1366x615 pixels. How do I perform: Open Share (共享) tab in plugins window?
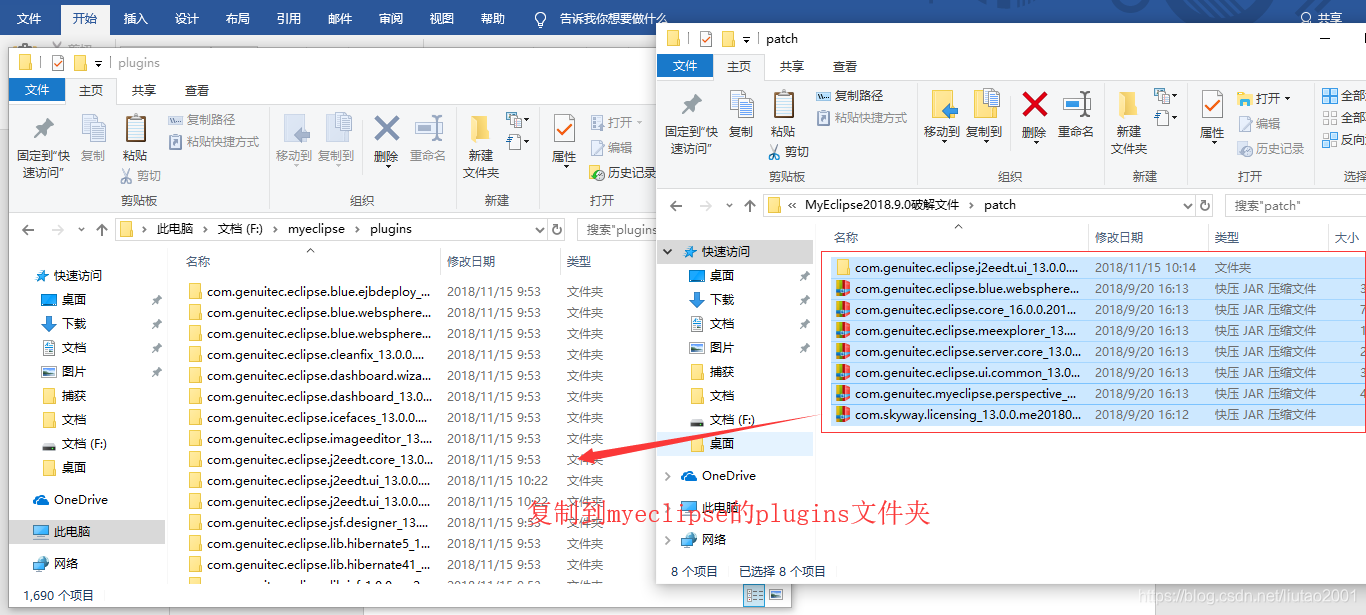(144, 90)
